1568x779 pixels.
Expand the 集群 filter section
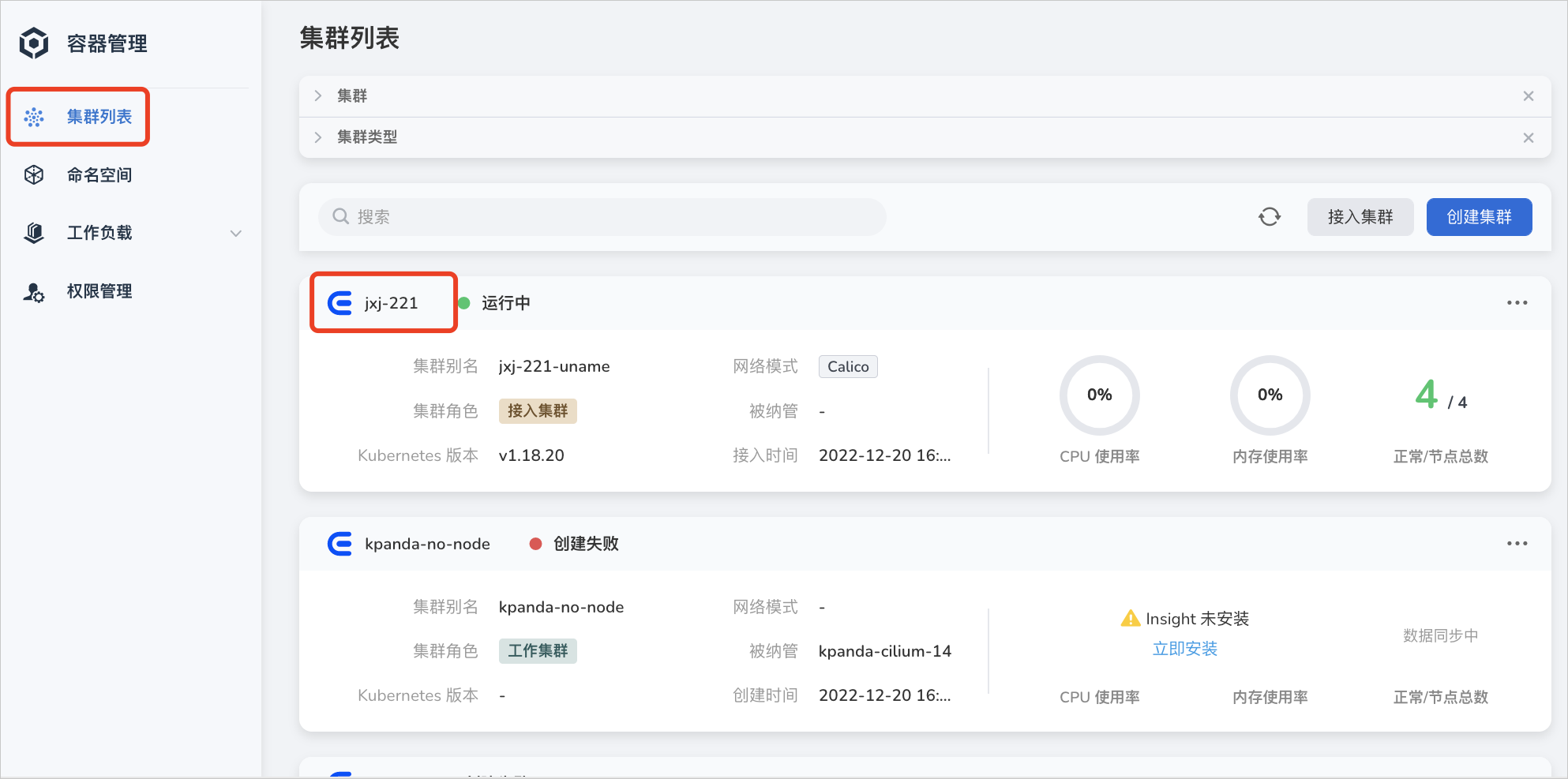(x=318, y=96)
